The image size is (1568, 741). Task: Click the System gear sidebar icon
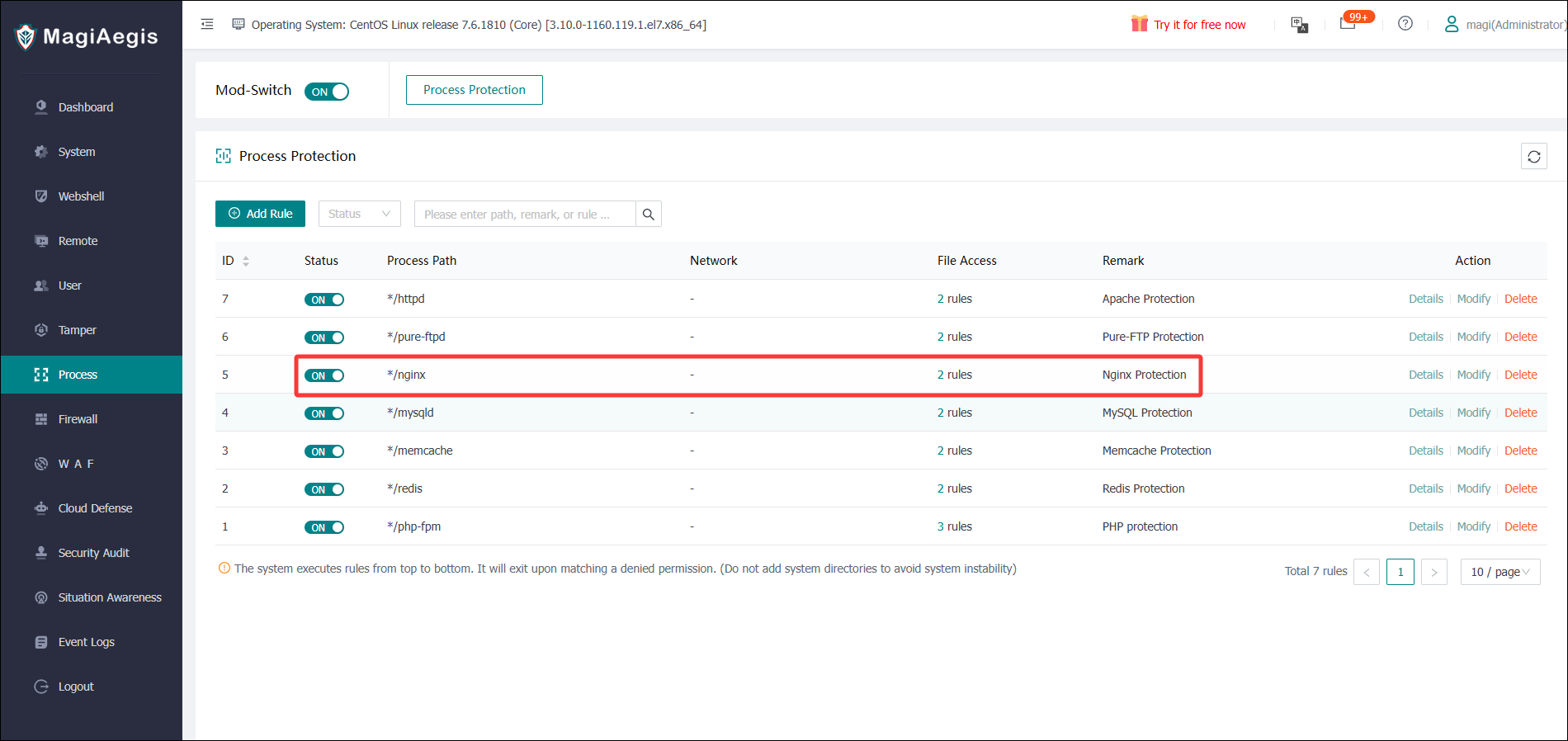point(41,152)
